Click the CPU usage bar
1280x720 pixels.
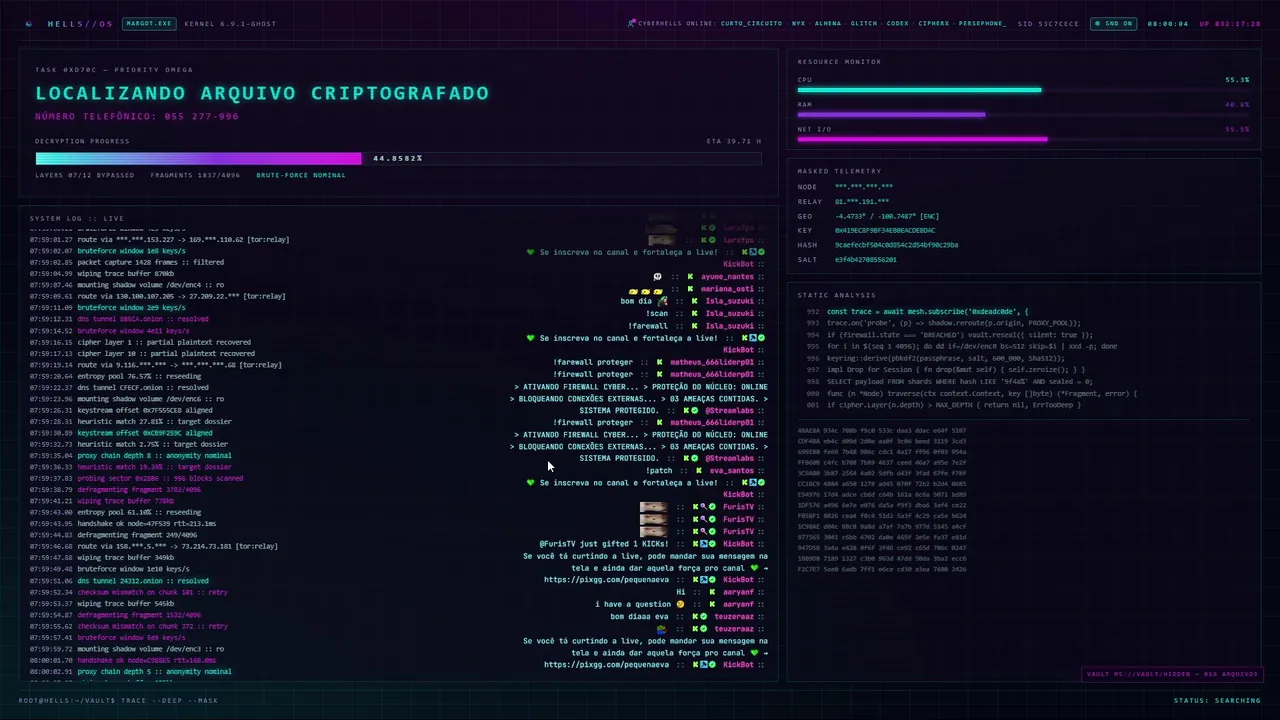[x=1023, y=90]
